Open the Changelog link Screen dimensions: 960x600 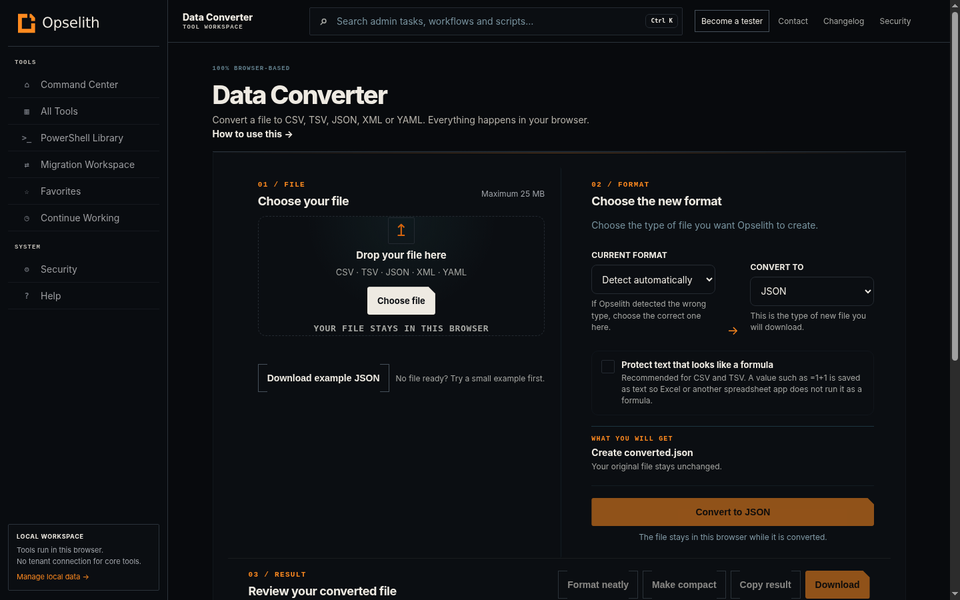pos(843,21)
